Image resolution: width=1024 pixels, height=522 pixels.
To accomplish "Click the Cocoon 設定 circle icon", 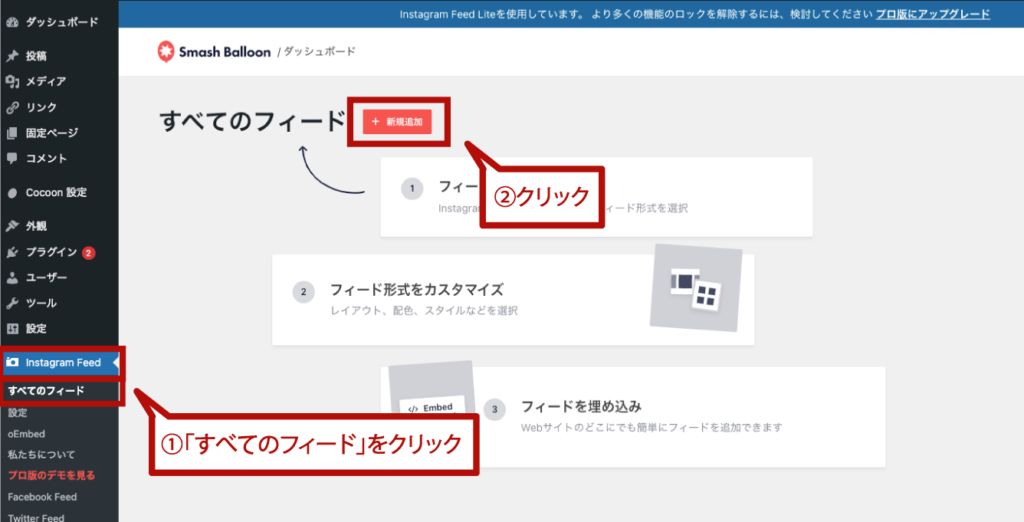I will click(x=12, y=193).
